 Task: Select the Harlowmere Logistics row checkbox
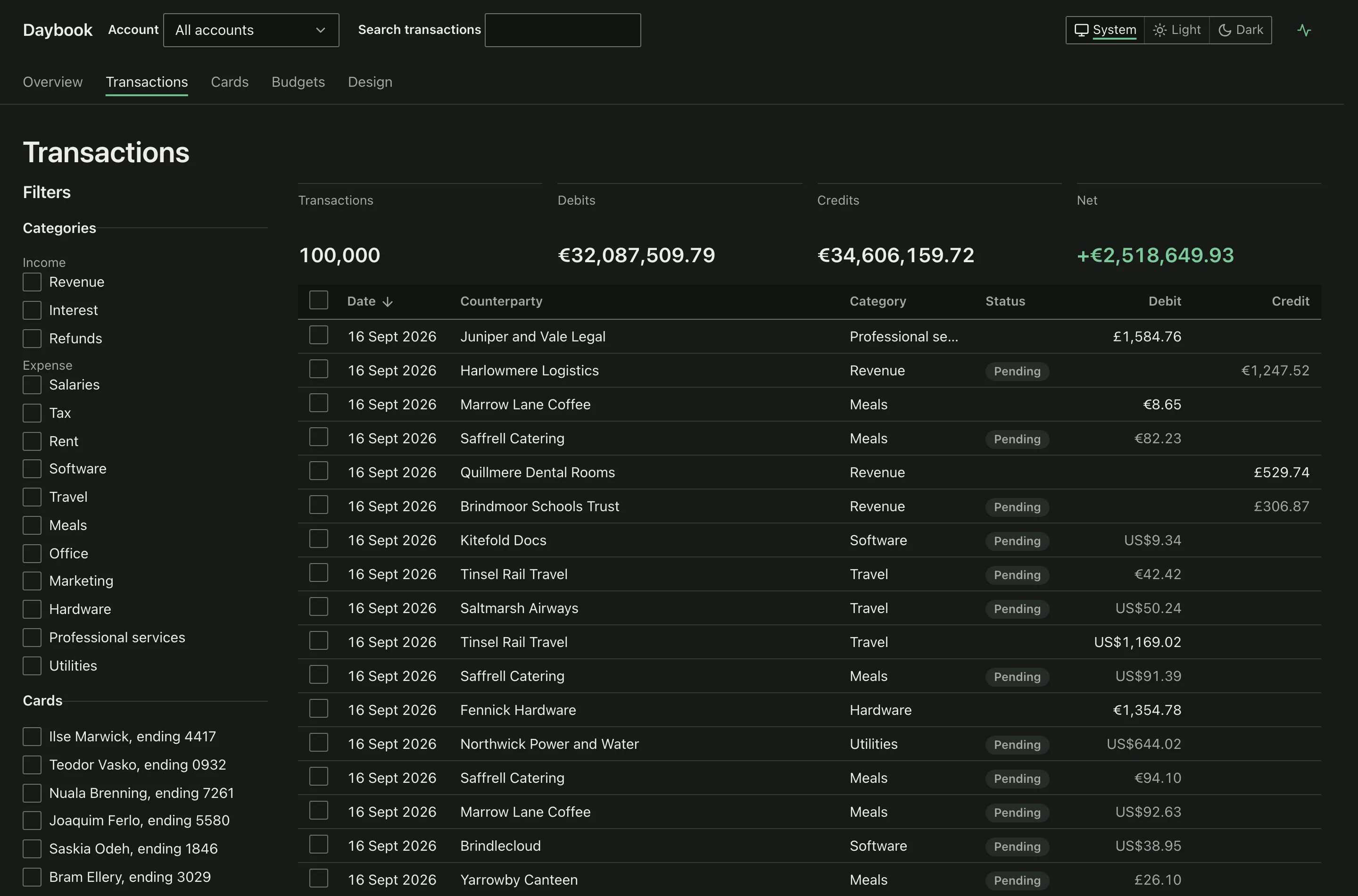319,369
